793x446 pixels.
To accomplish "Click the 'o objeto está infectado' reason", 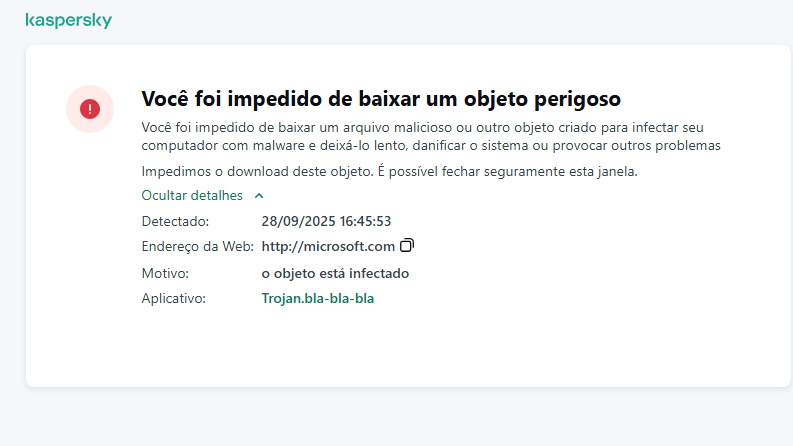I will pos(335,272).
